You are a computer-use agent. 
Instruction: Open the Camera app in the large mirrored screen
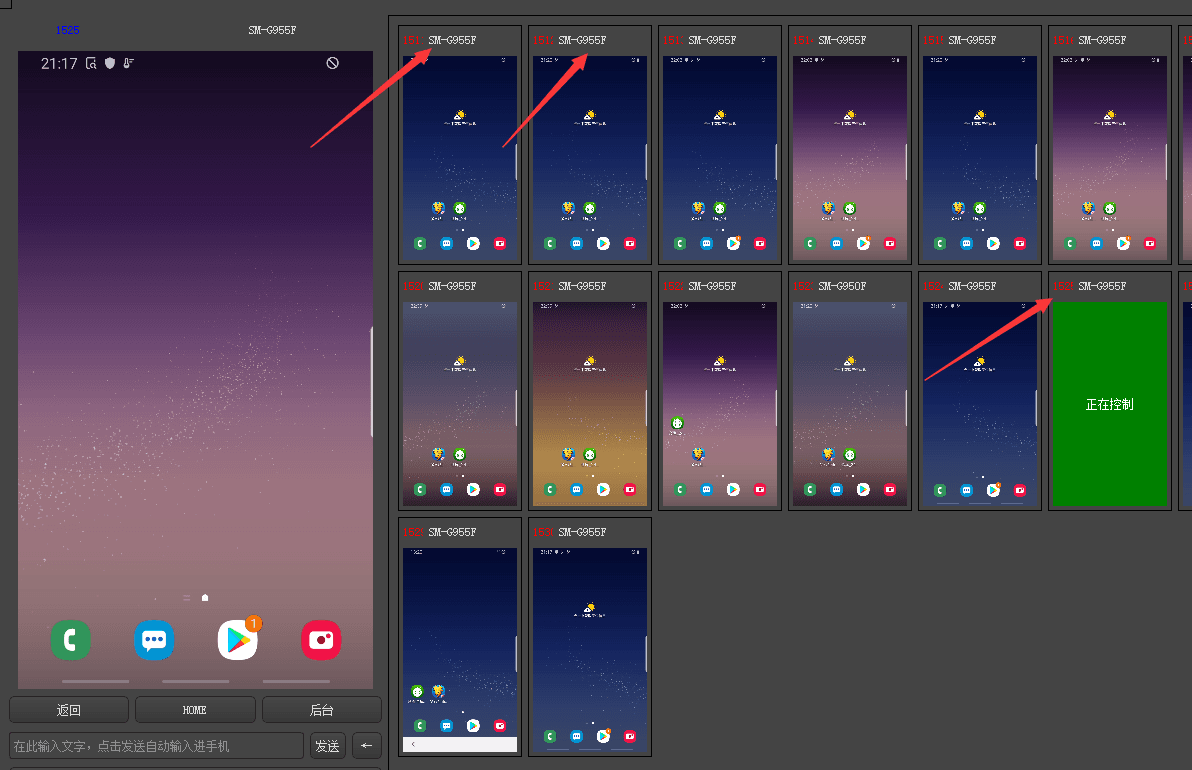(x=321, y=640)
